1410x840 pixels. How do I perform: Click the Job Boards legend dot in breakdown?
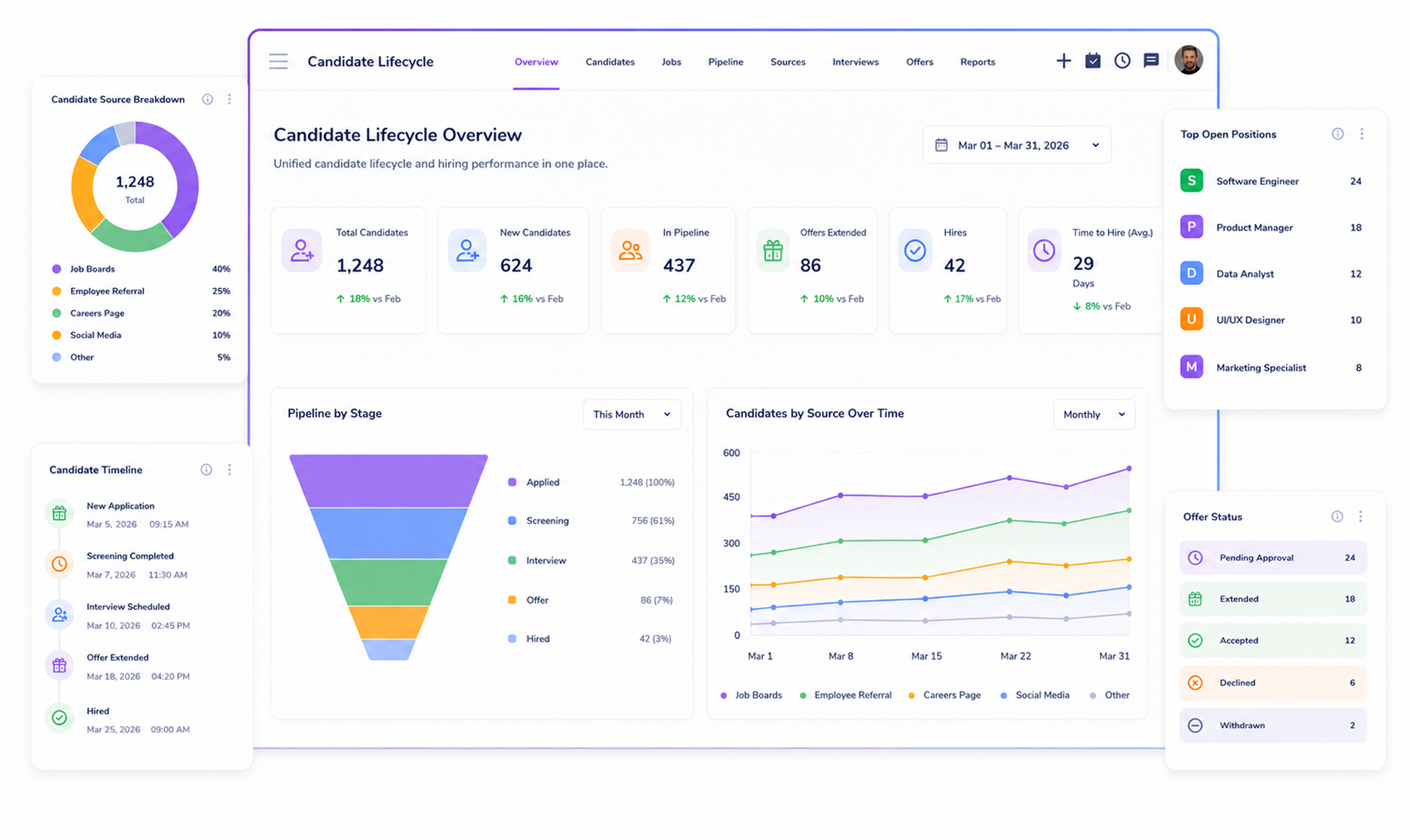point(57,269)
